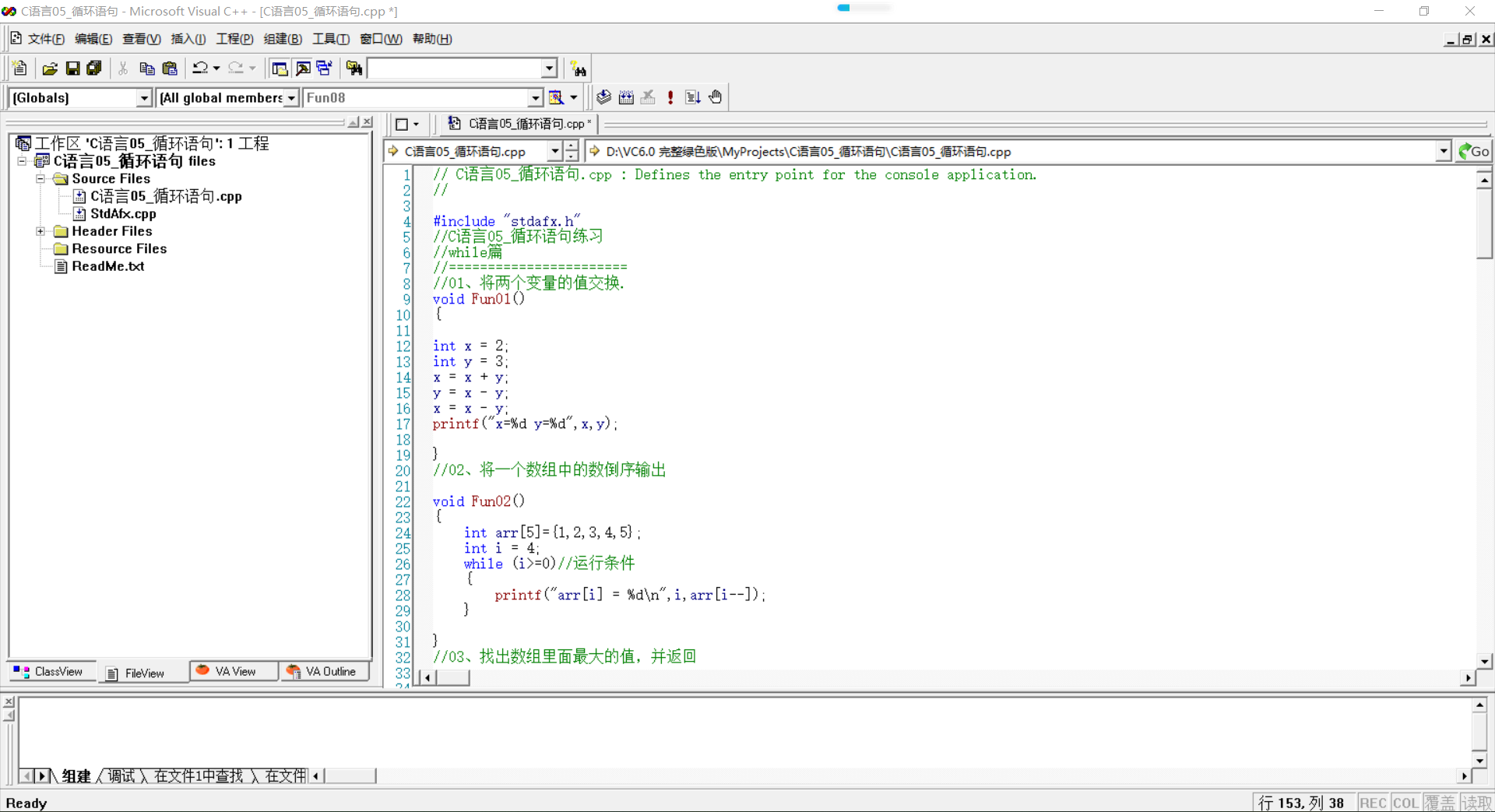Click the Insert Breakpoint hand icon
The image size is (1495, 812).
coord(716,97)
